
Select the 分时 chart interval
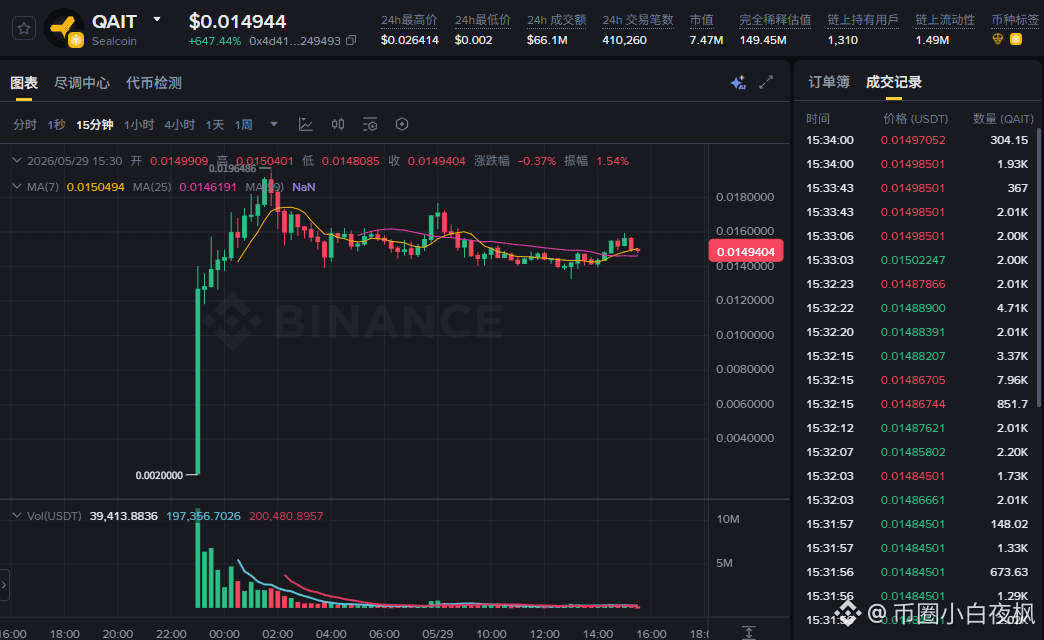(x=25, y=125)
